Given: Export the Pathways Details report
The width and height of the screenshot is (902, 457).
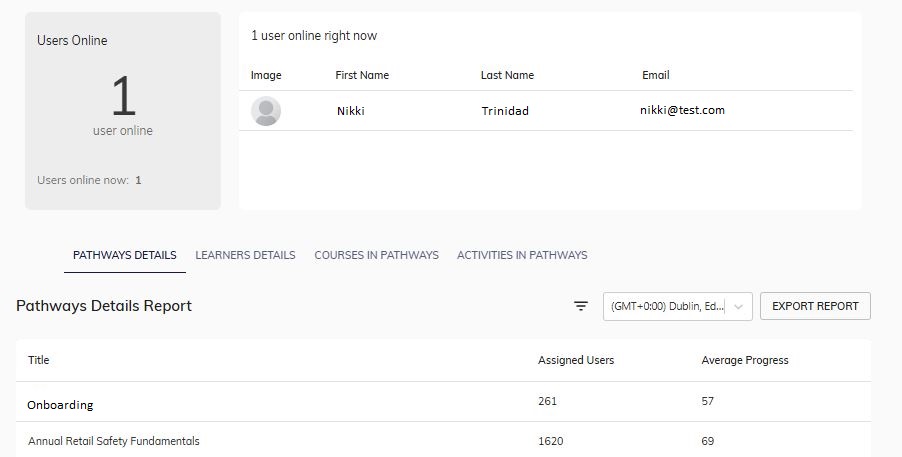Looking at the screenshot, I should (815, 306).
